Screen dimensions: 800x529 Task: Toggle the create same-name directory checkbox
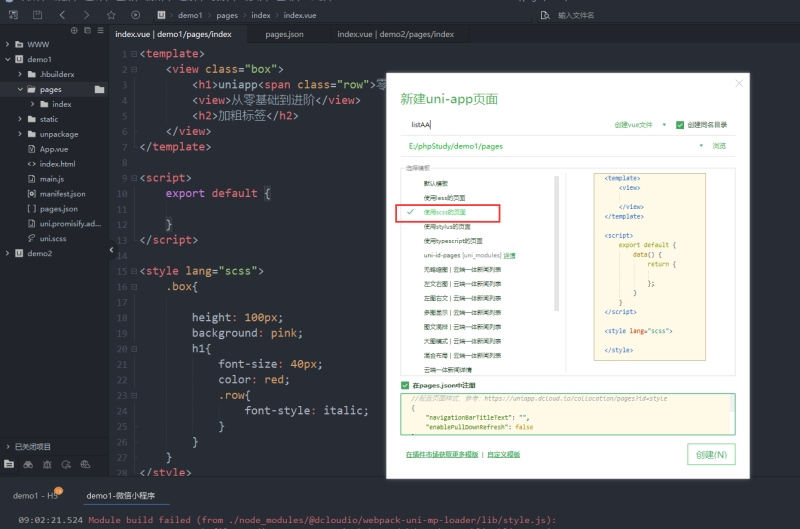click(680, 125)
